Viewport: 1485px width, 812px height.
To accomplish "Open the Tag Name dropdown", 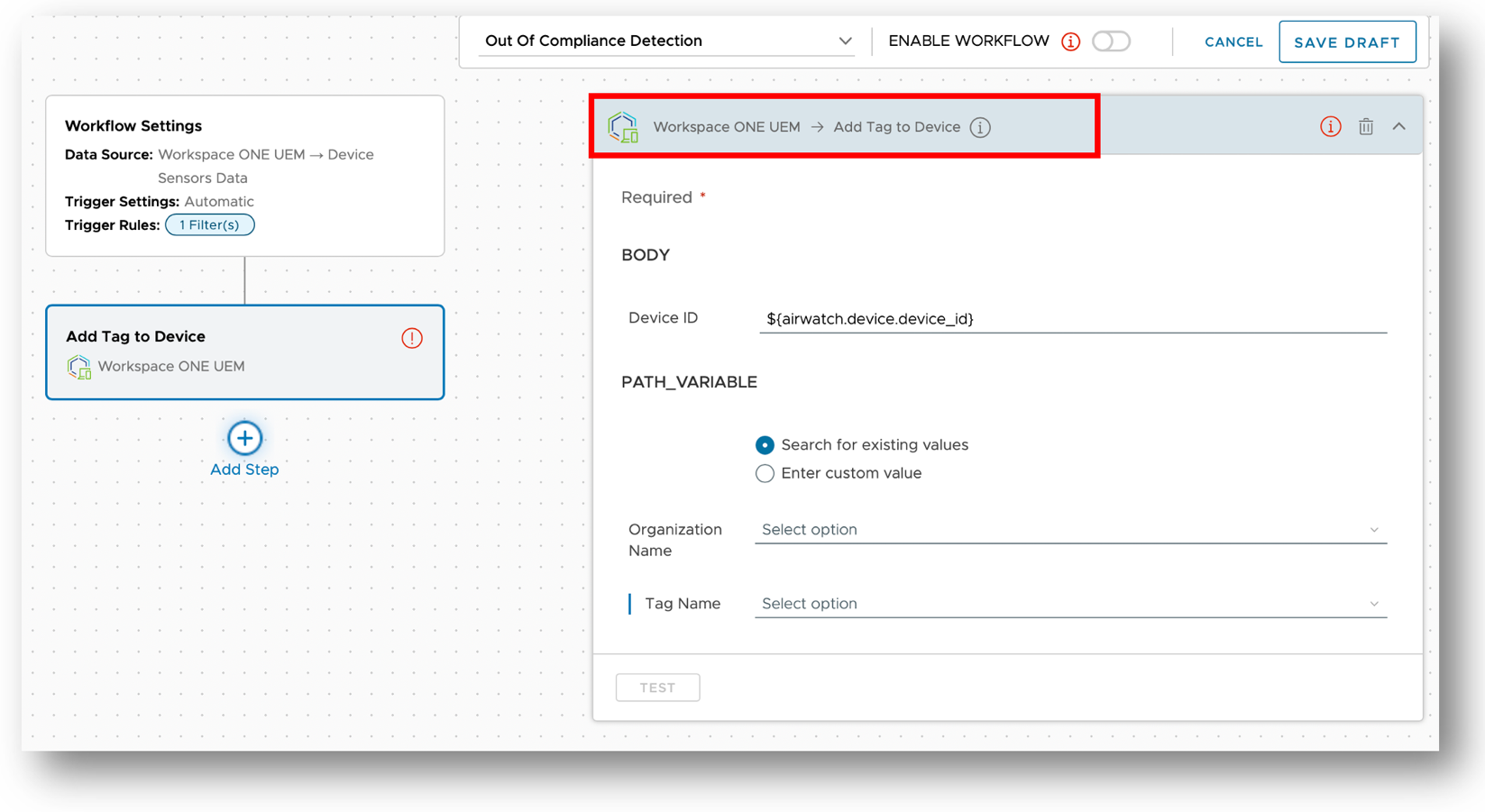I will (1070, 603).
